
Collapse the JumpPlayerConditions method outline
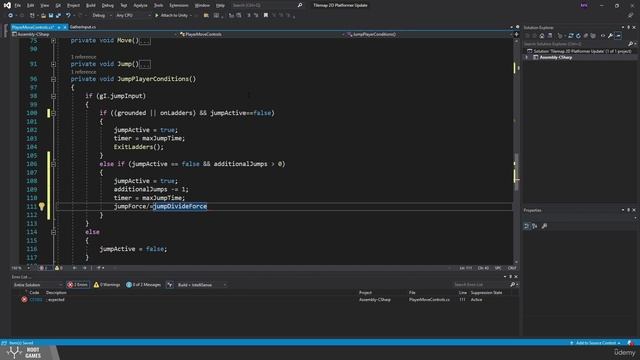point(53,79)
